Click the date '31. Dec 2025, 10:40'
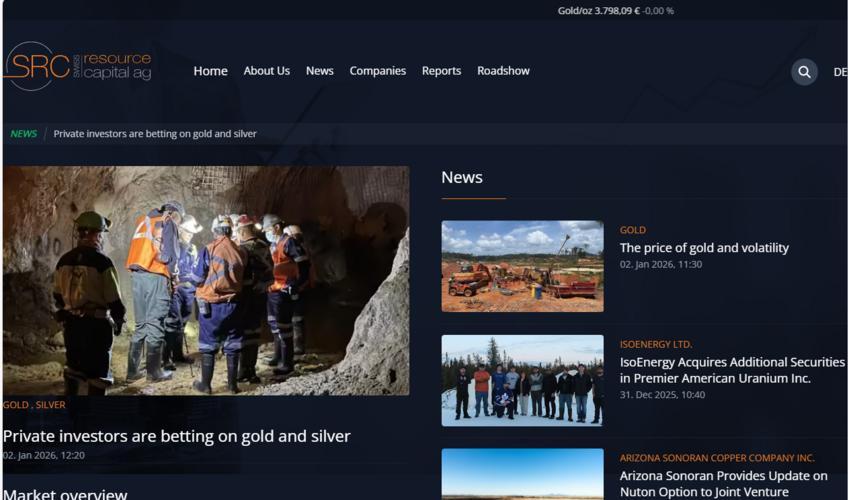 pyautogui.click(x=662, y=395)
